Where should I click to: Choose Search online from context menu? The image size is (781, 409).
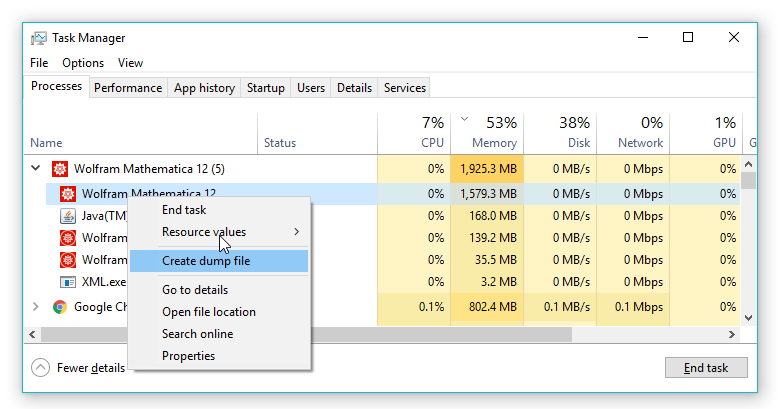coord(219,334)
